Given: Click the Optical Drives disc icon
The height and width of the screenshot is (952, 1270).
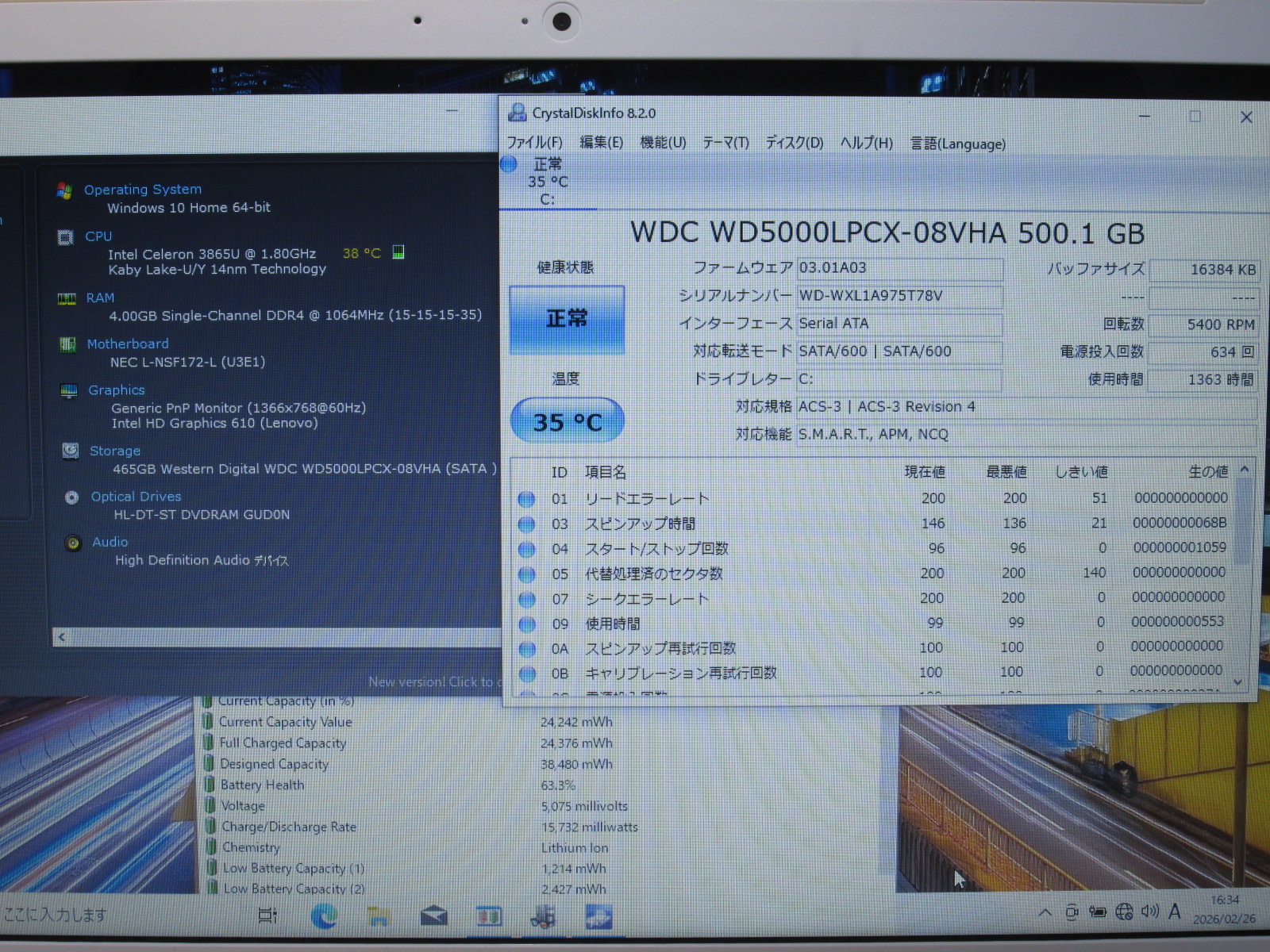Looking at the screenshot, I should pos(72,497).
